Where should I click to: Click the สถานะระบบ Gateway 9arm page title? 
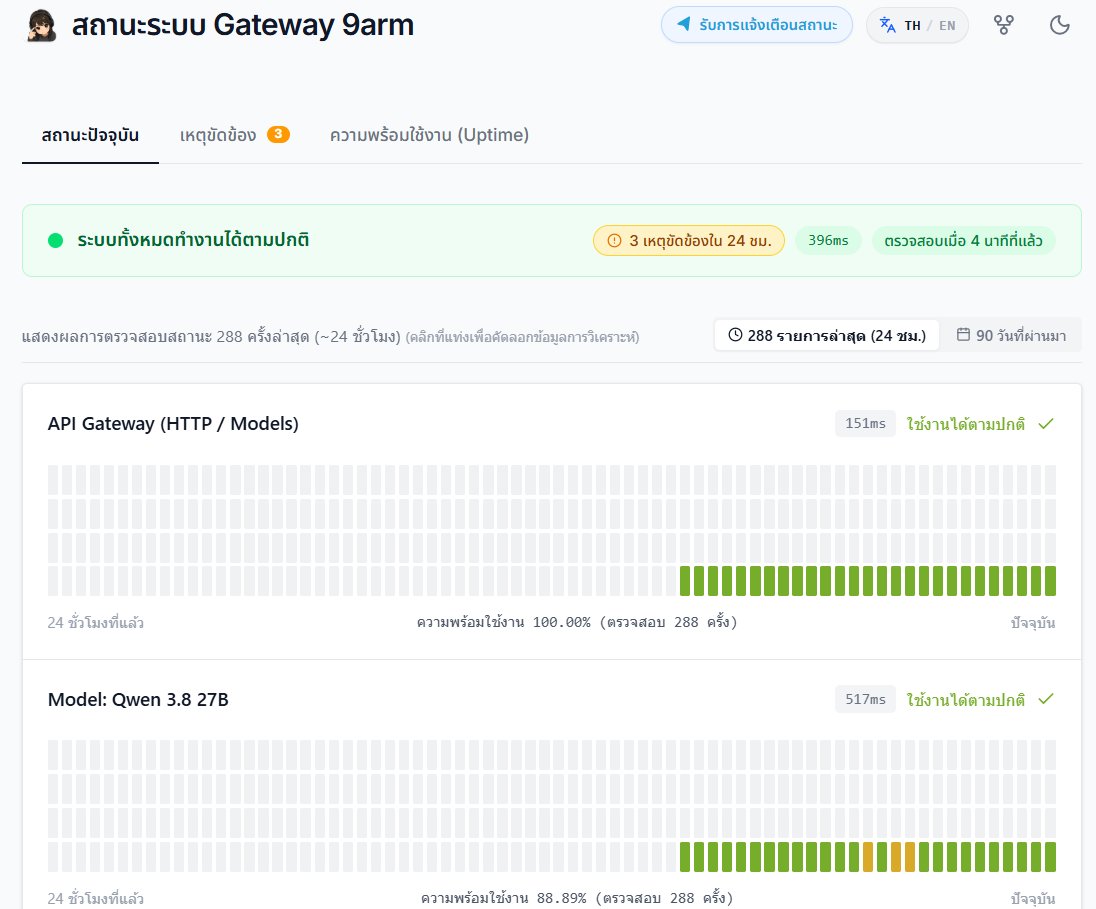click(243, 26)
